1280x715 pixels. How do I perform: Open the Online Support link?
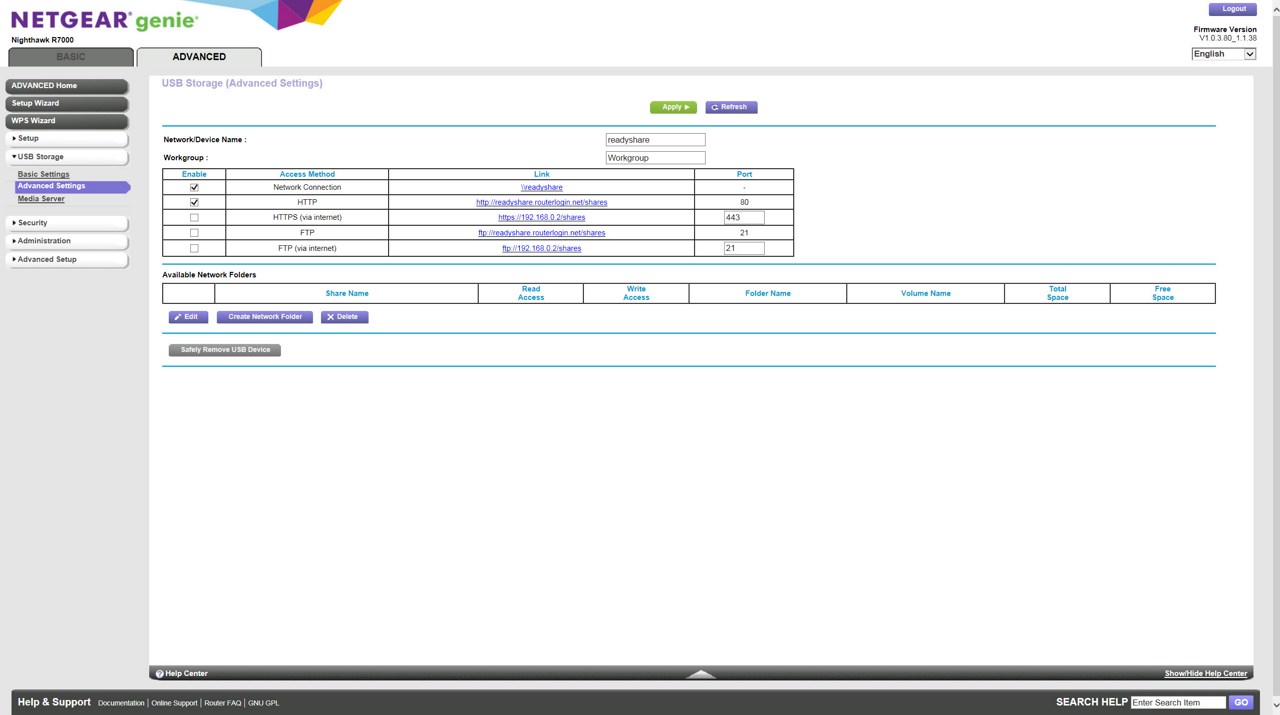coord(174,703)
